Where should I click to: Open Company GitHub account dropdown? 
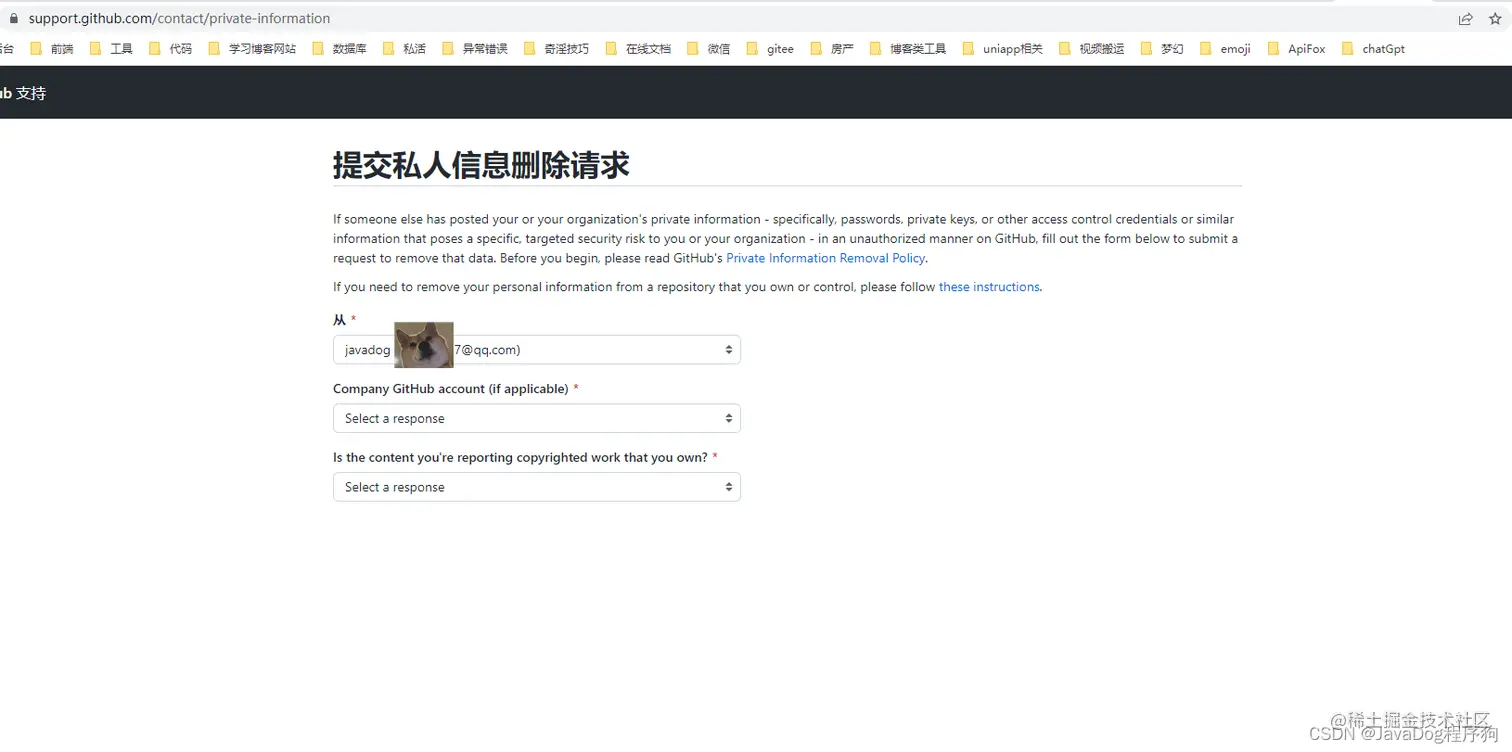point(537,418)
